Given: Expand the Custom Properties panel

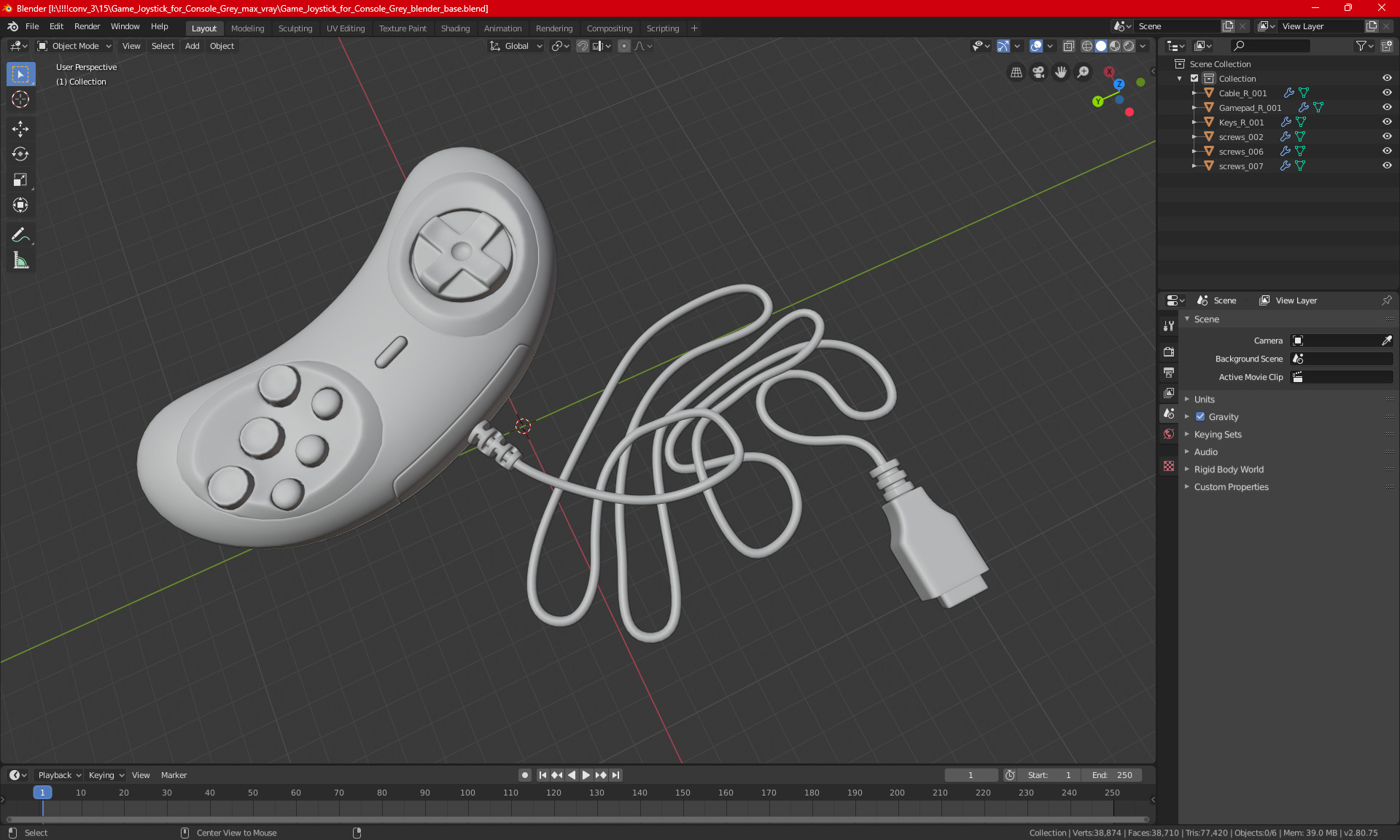Looking at the screenshot, I should (1231, 486).
